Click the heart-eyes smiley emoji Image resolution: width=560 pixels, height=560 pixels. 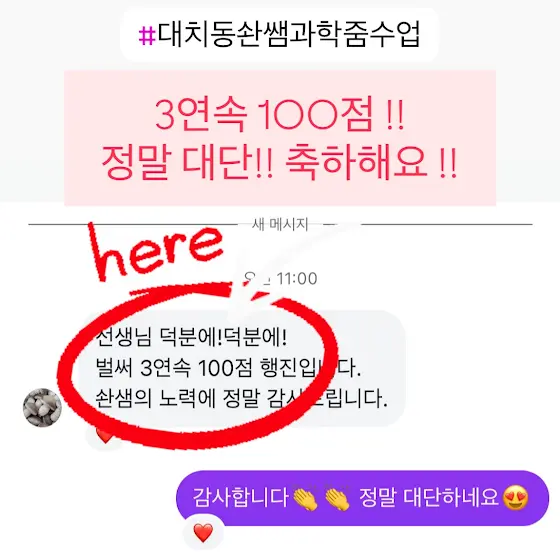pos(515,498)
